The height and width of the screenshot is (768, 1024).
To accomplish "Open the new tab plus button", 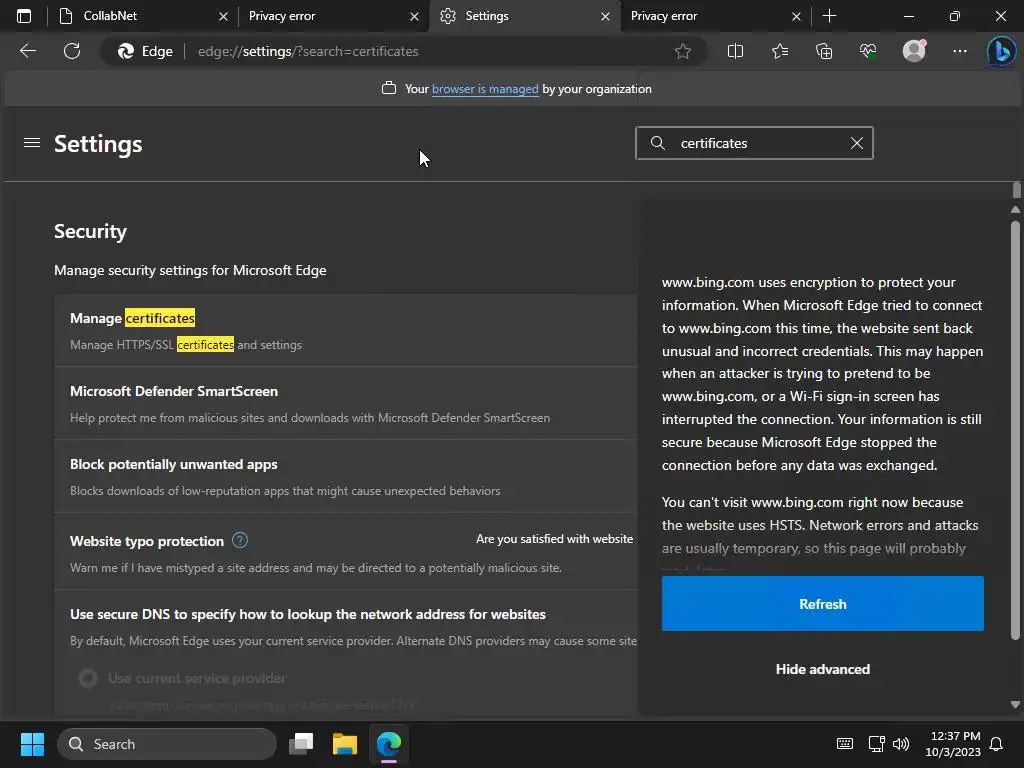I will 829,16.
